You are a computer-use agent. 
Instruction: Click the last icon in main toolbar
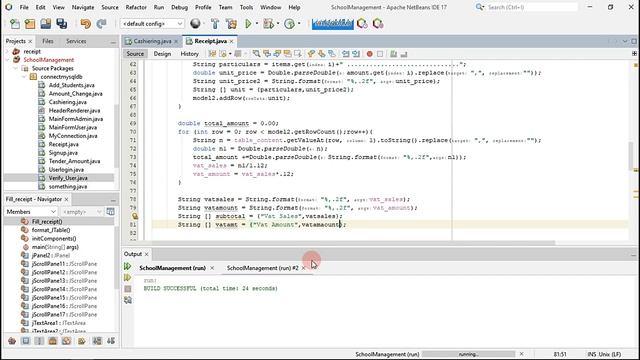[378, 24]
